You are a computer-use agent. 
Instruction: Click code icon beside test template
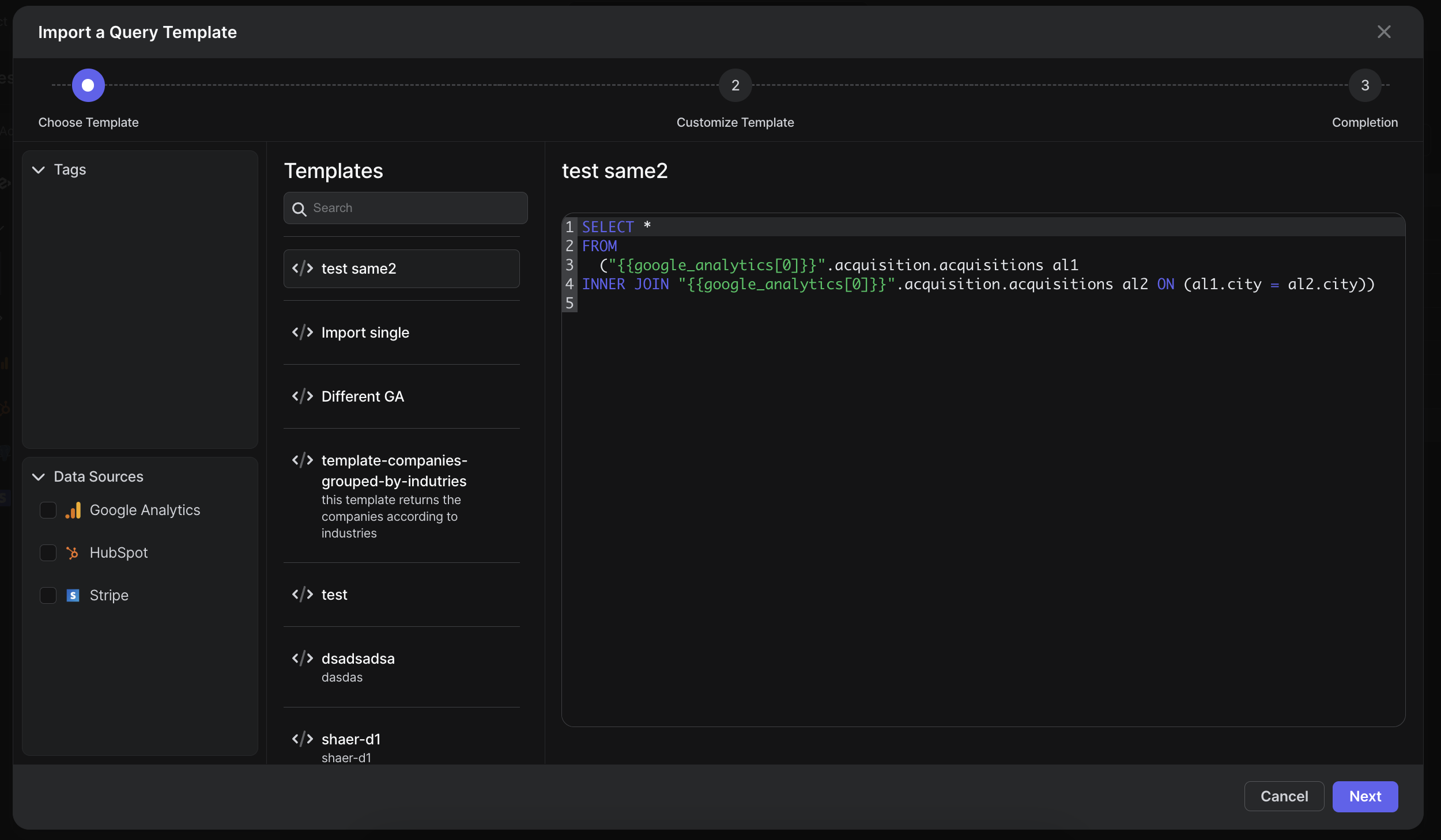click(303, 595)
